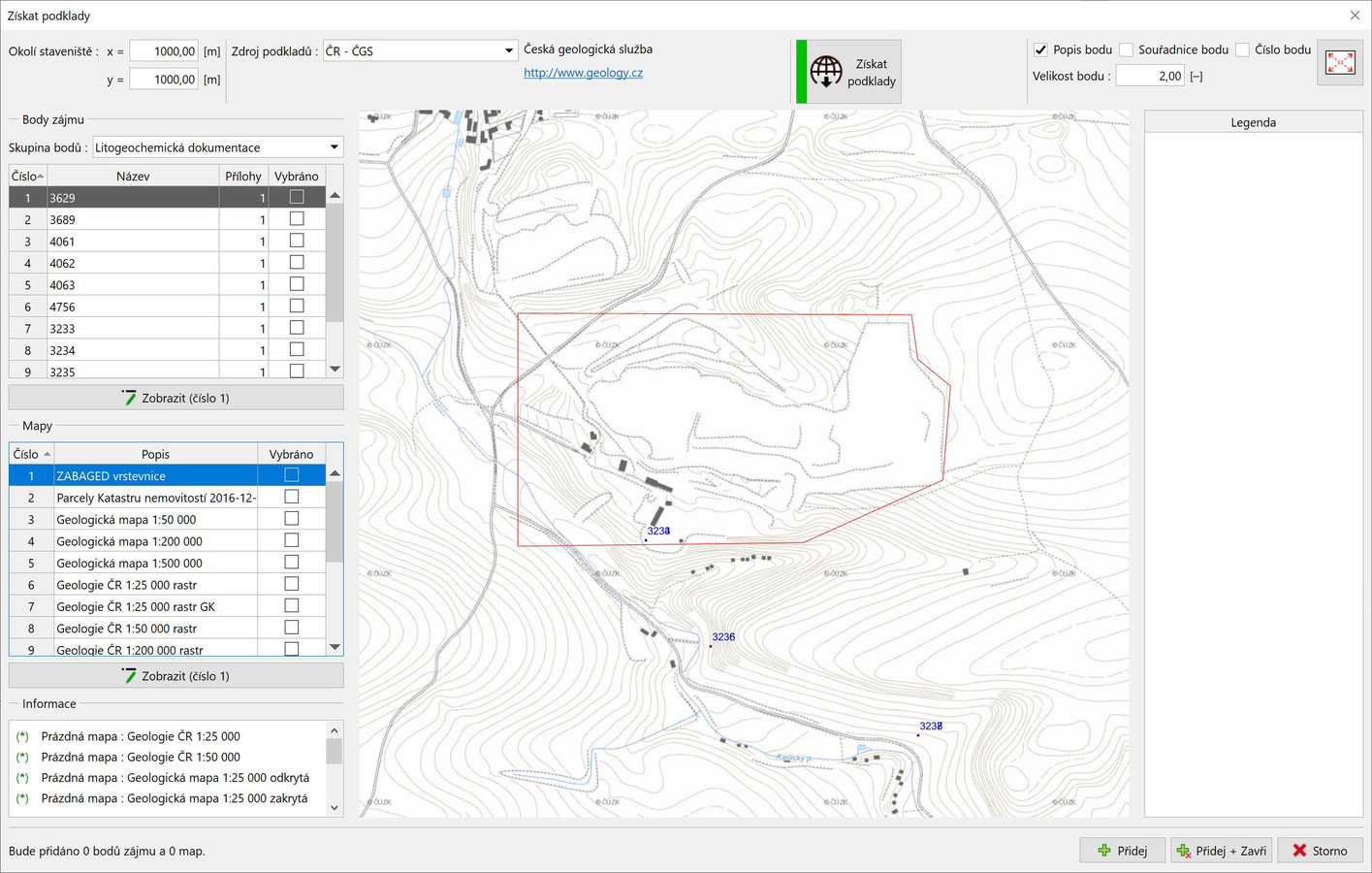This screenshot has height=873, width=1372.
Task: Click the Přidej + Zavři icon button
Action: pyautogui.click(x=1183, y=851)
